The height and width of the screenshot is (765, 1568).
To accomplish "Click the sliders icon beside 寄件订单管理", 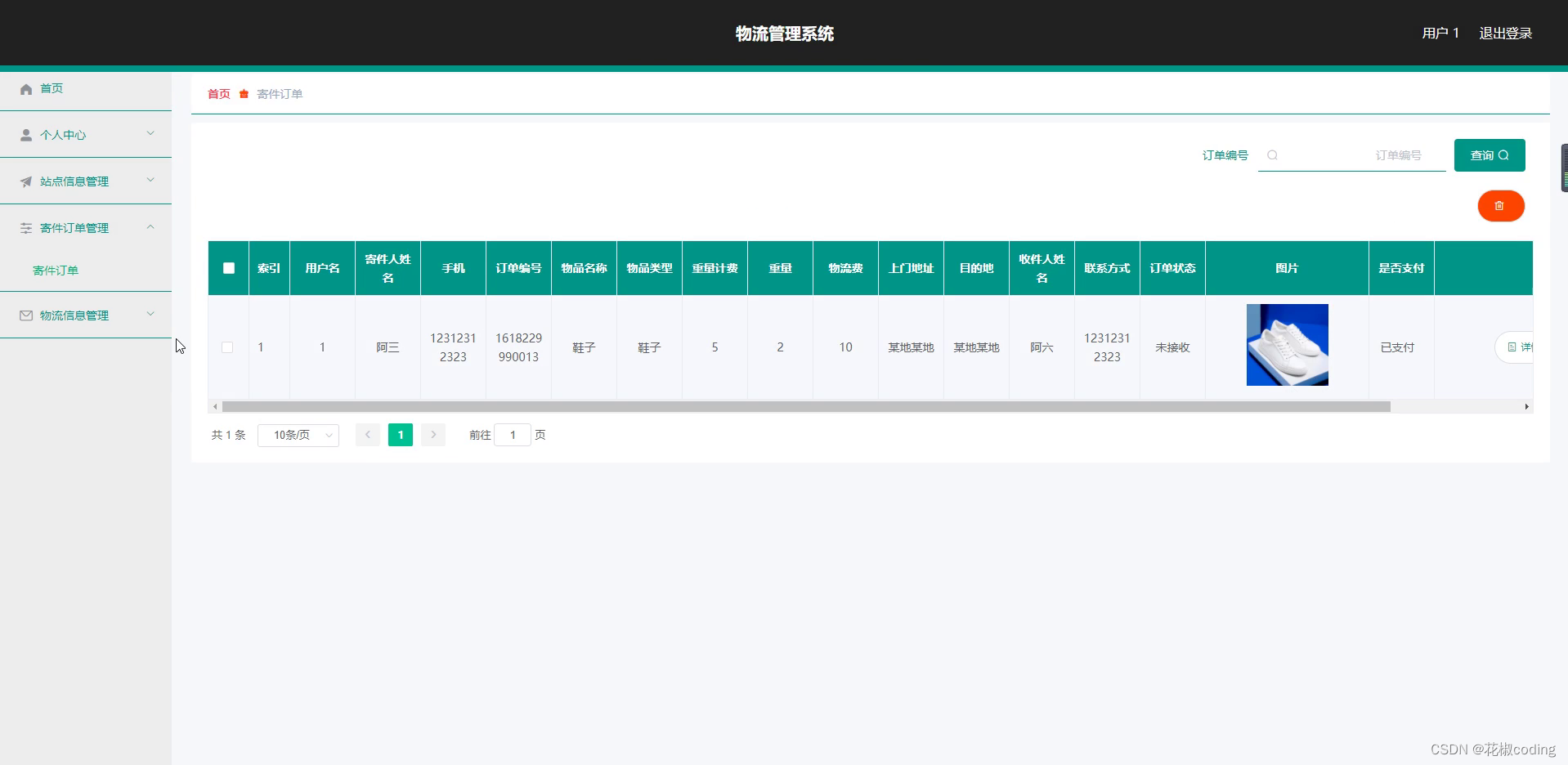I will [x=26, y=229].
